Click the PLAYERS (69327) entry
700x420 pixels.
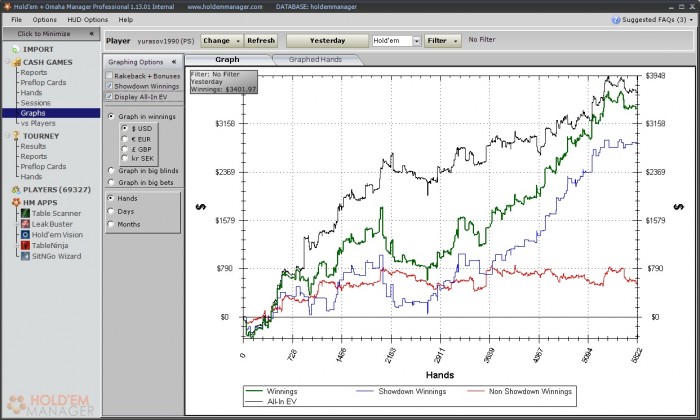57,190
